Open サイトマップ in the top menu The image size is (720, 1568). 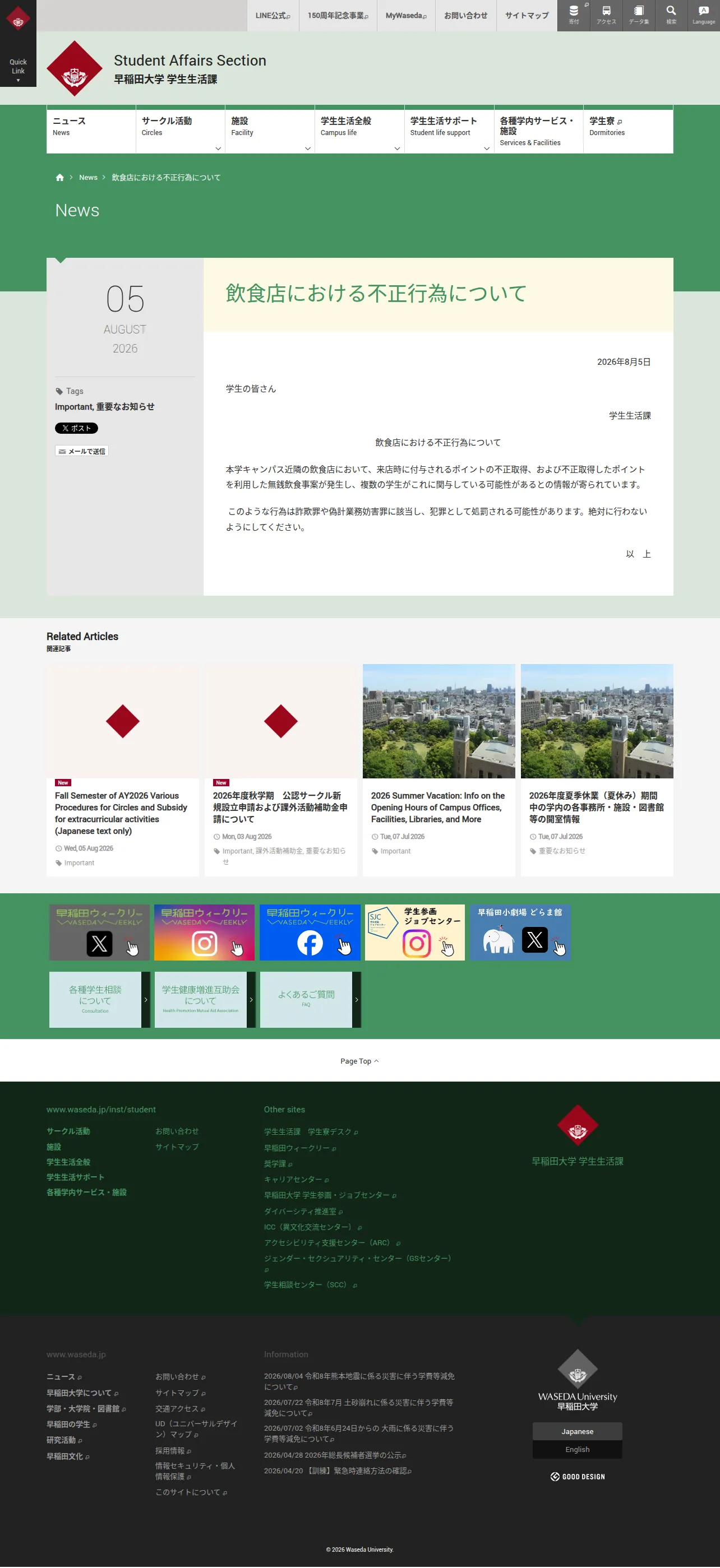click(527, 15)
